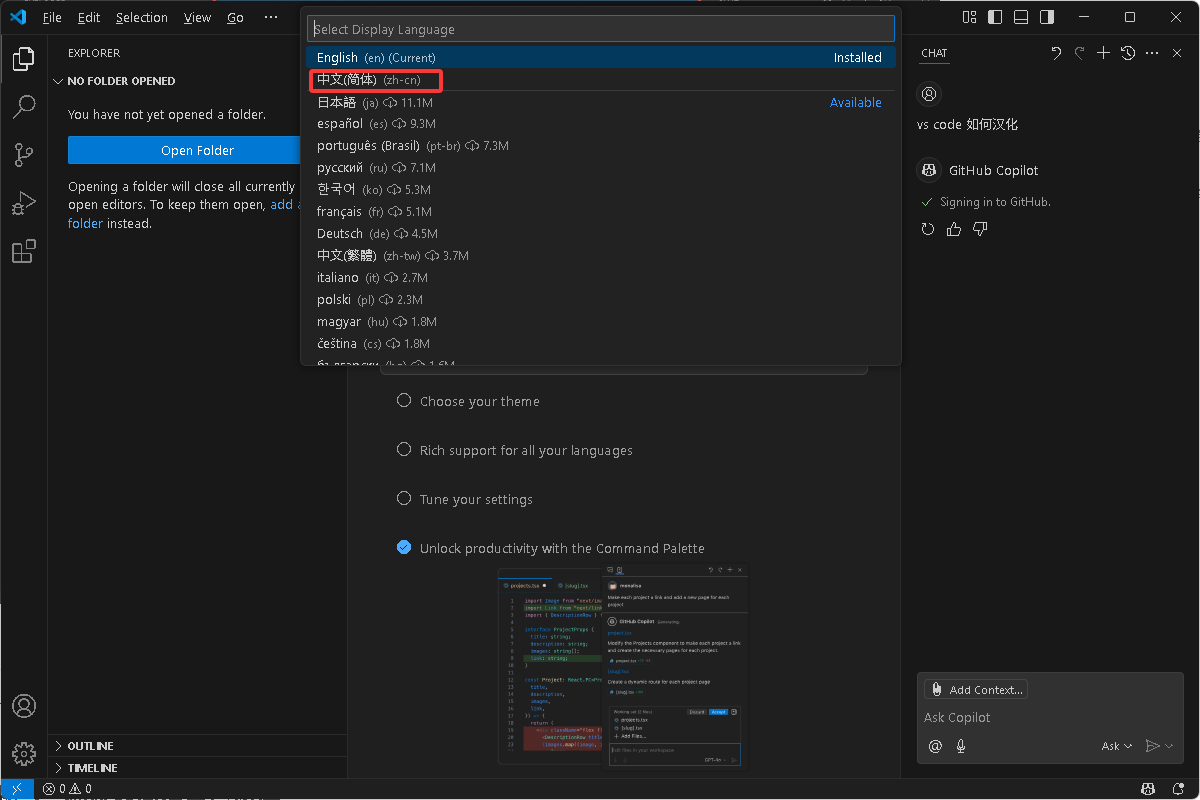Select English (en) current language

pos(601,57)
